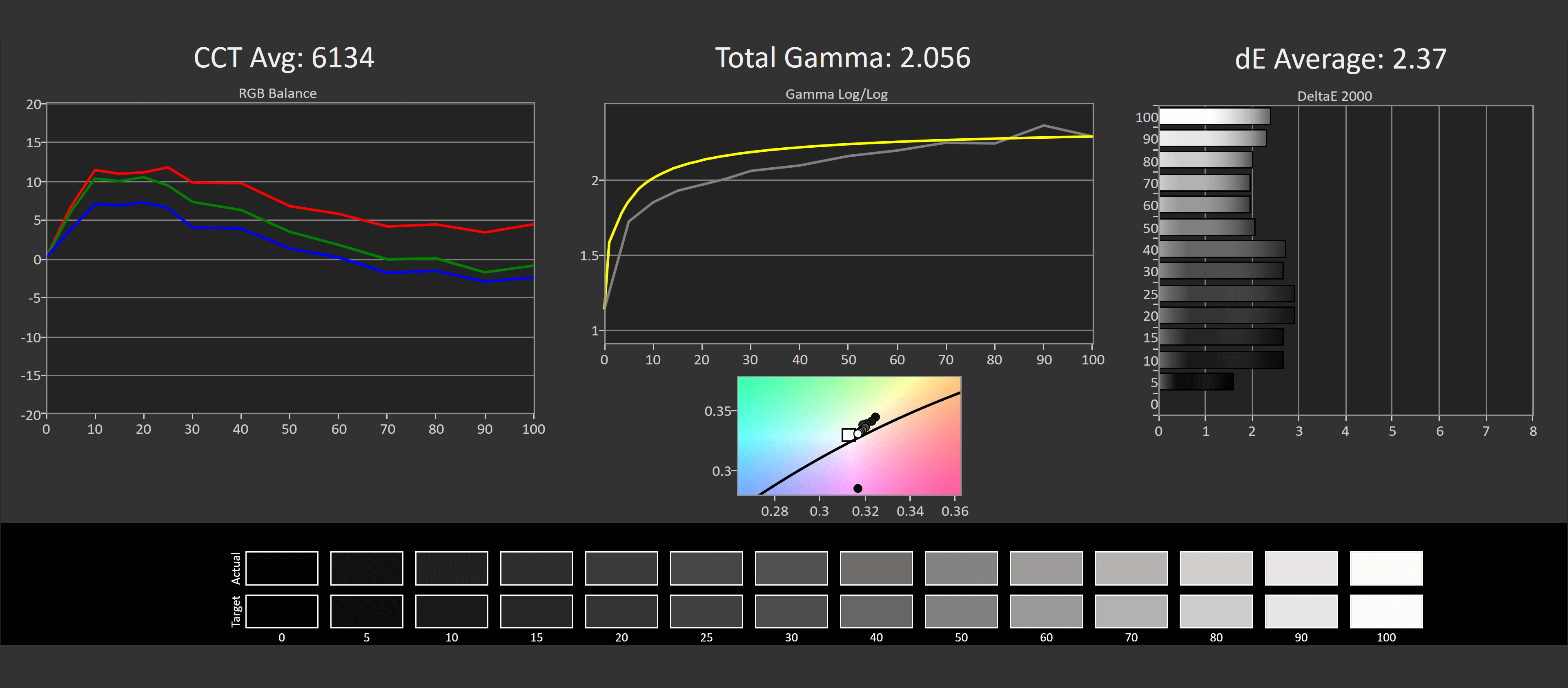Click the Target swatch for 25 percent gray
Image resolution: width=1568 pixels, height=688 pixels.
click(x=706, y=611)
